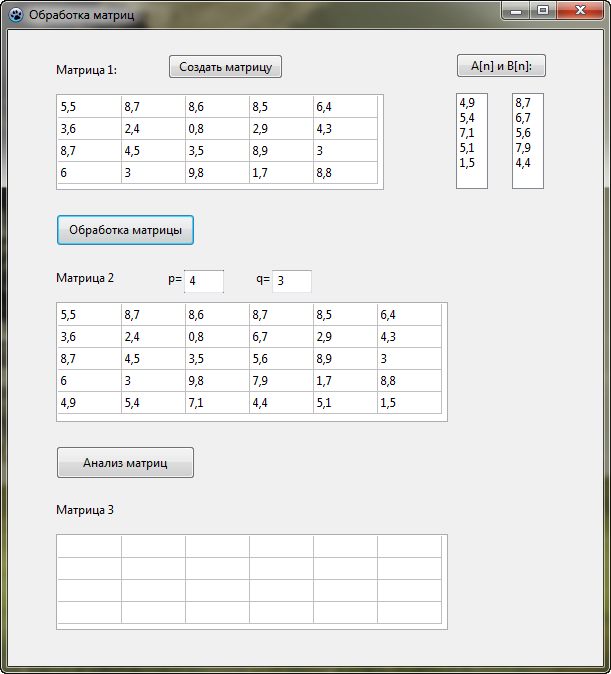Click cell 6,4 in Матрица 2 grid

pyautogui.click(x=410, y=315)
